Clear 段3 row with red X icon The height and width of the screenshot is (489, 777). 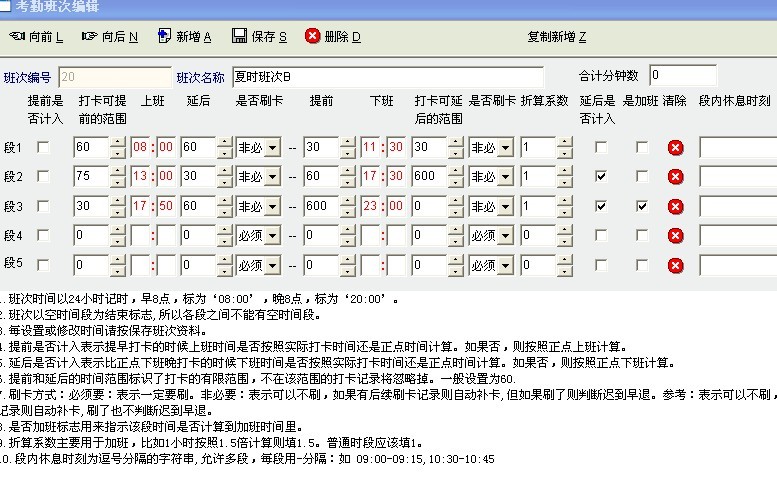point(675,206)
